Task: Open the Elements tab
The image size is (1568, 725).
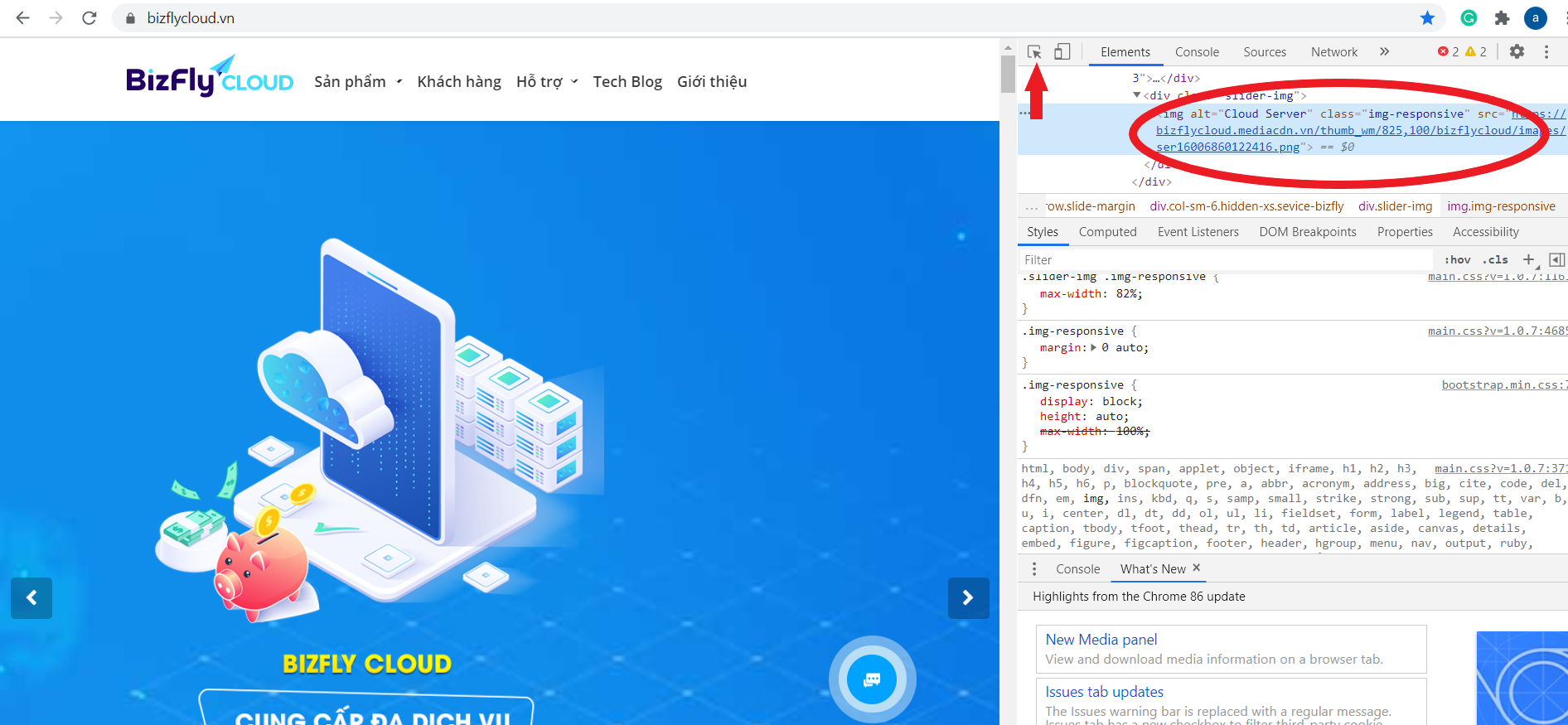Action: [1125, 51]
